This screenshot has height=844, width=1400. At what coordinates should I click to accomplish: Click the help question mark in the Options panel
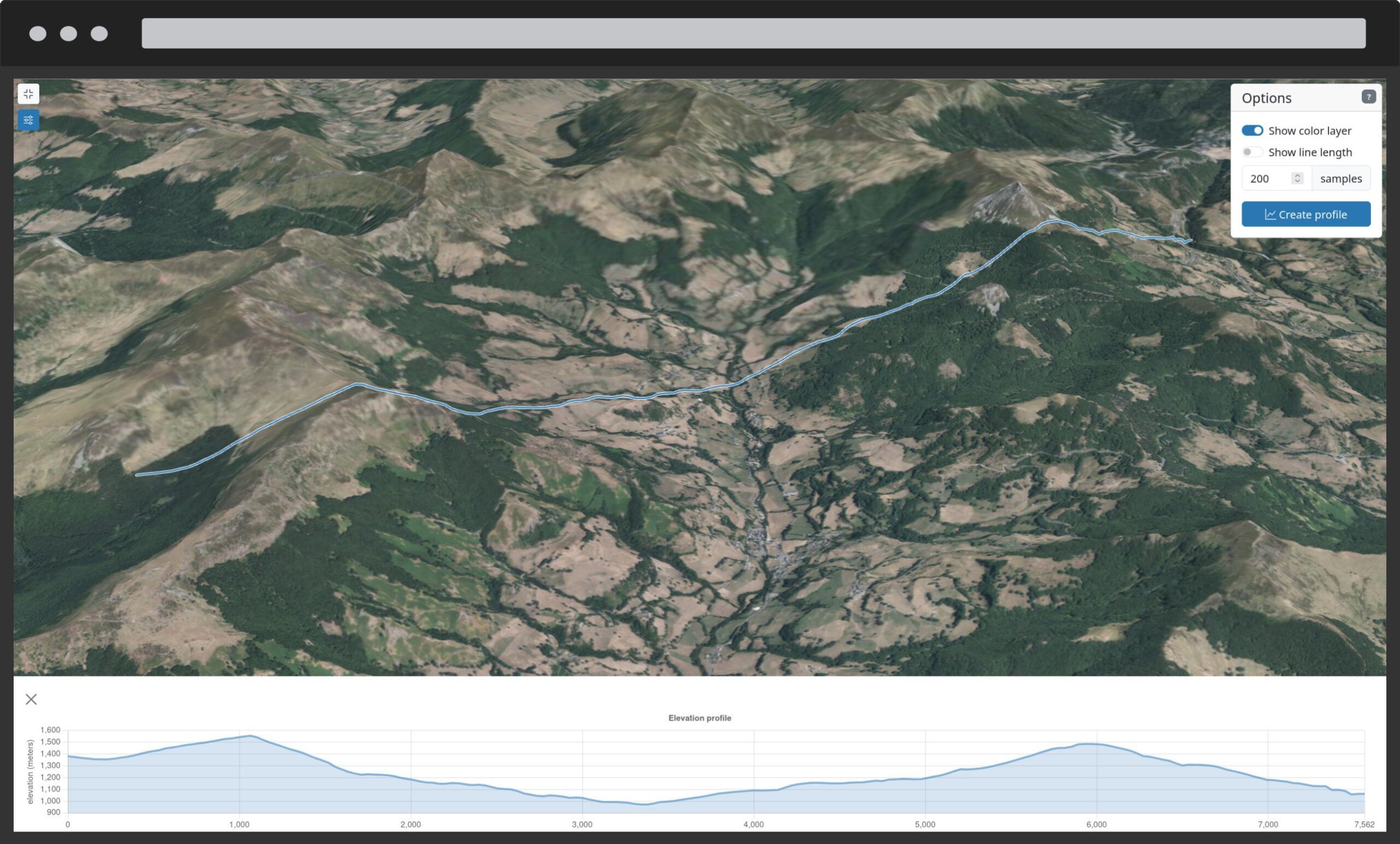[1369, 97]
